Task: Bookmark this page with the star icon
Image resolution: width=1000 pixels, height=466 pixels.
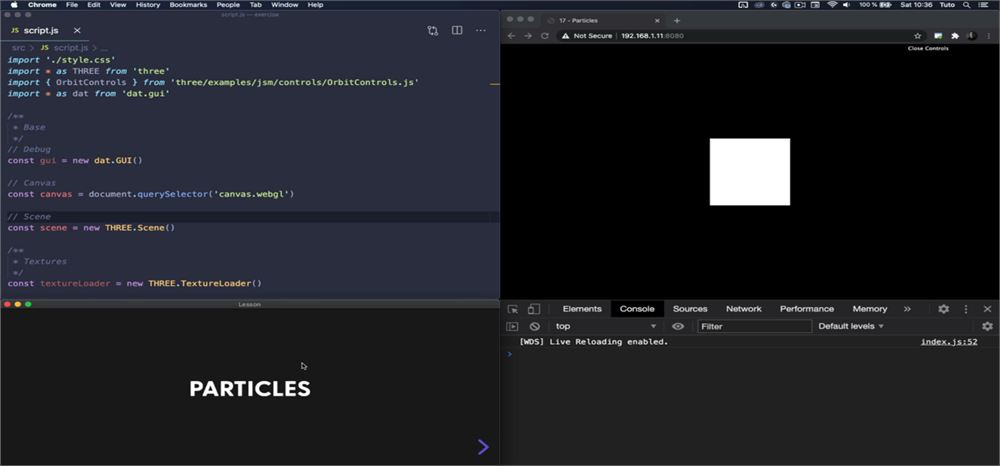Action: coord(918,36)
